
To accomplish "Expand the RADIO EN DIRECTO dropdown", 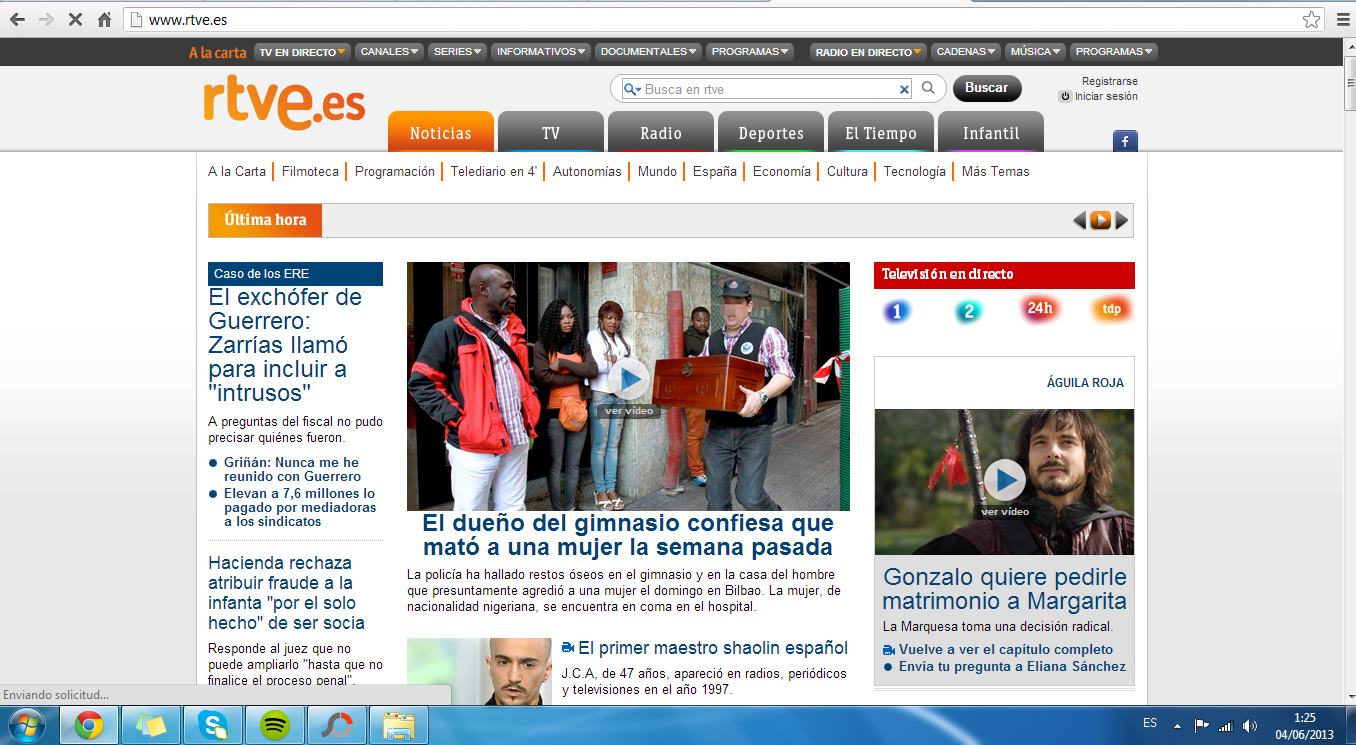I will pyautogui.click(x=869, y=52).
